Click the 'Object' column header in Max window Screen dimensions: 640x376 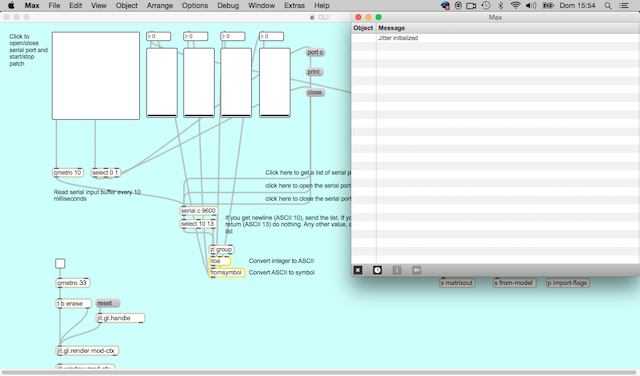[x=363, y=28]
